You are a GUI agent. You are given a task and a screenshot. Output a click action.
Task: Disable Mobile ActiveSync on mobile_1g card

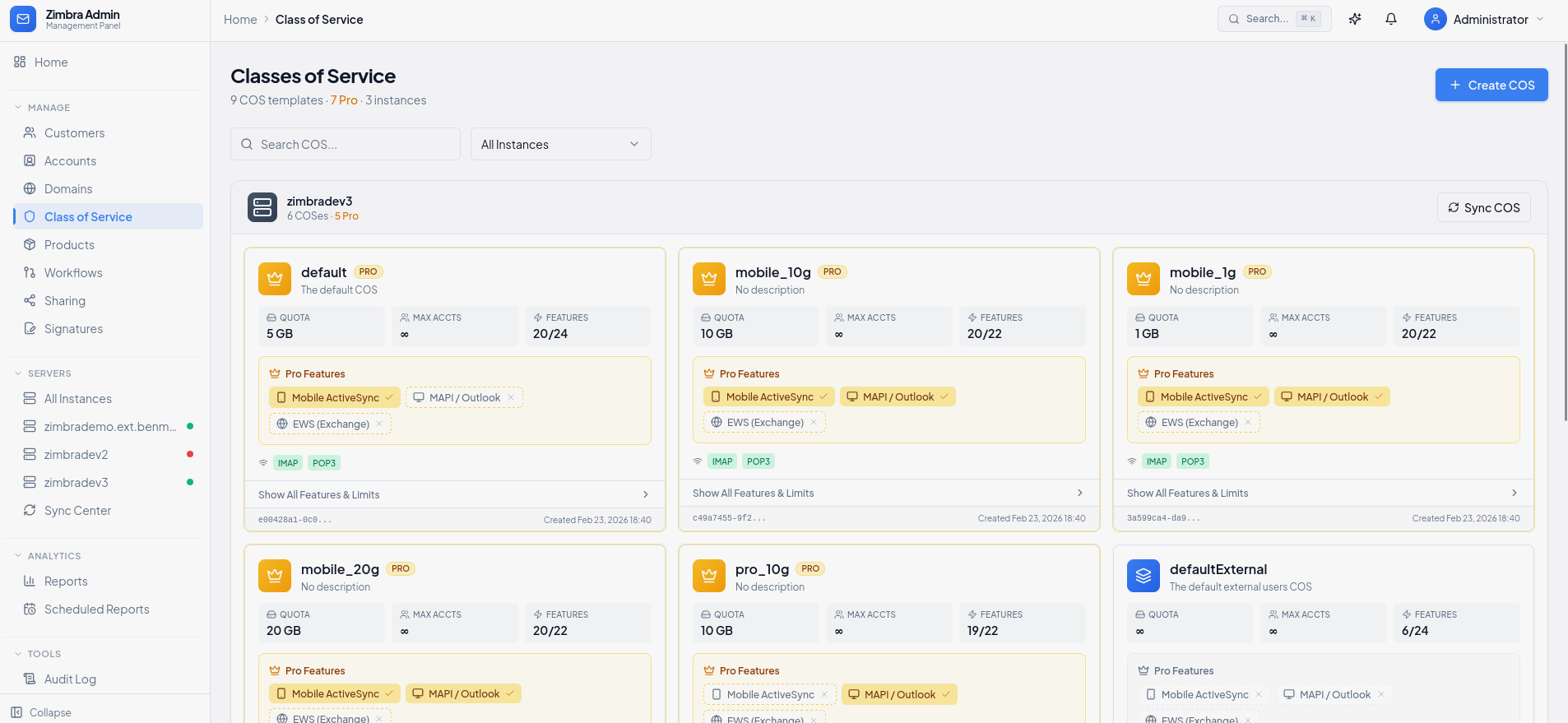1203,397
